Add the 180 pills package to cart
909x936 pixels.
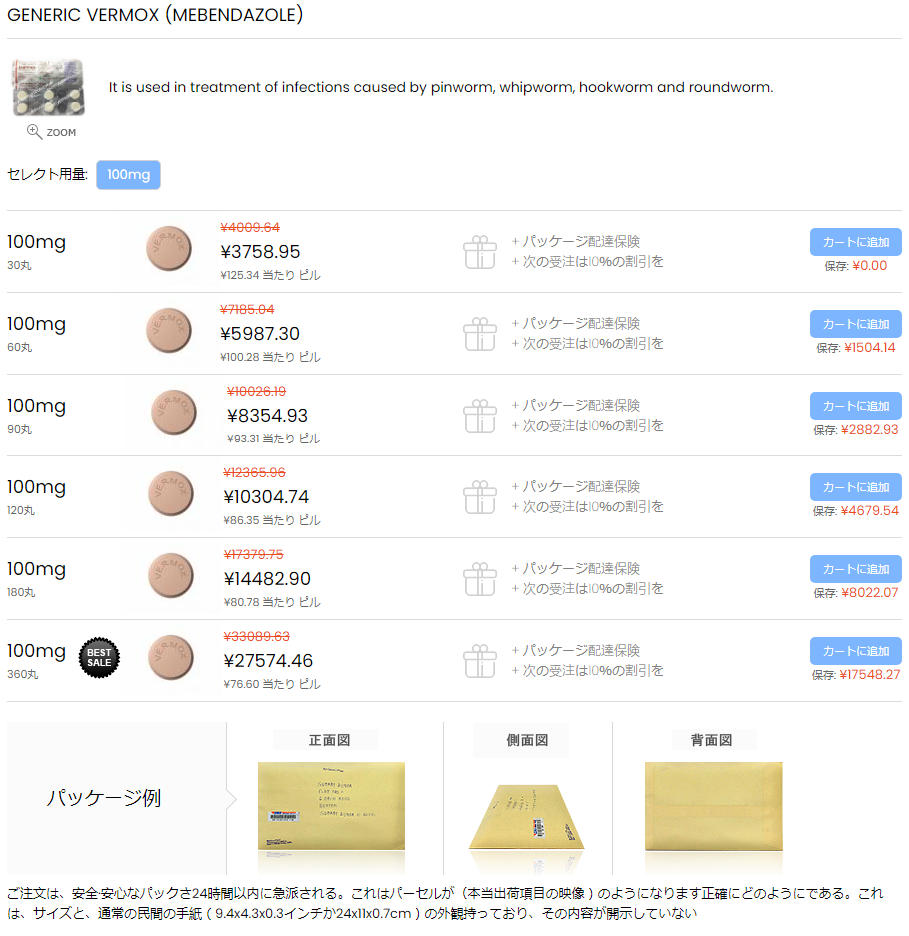tap(855, 569)
